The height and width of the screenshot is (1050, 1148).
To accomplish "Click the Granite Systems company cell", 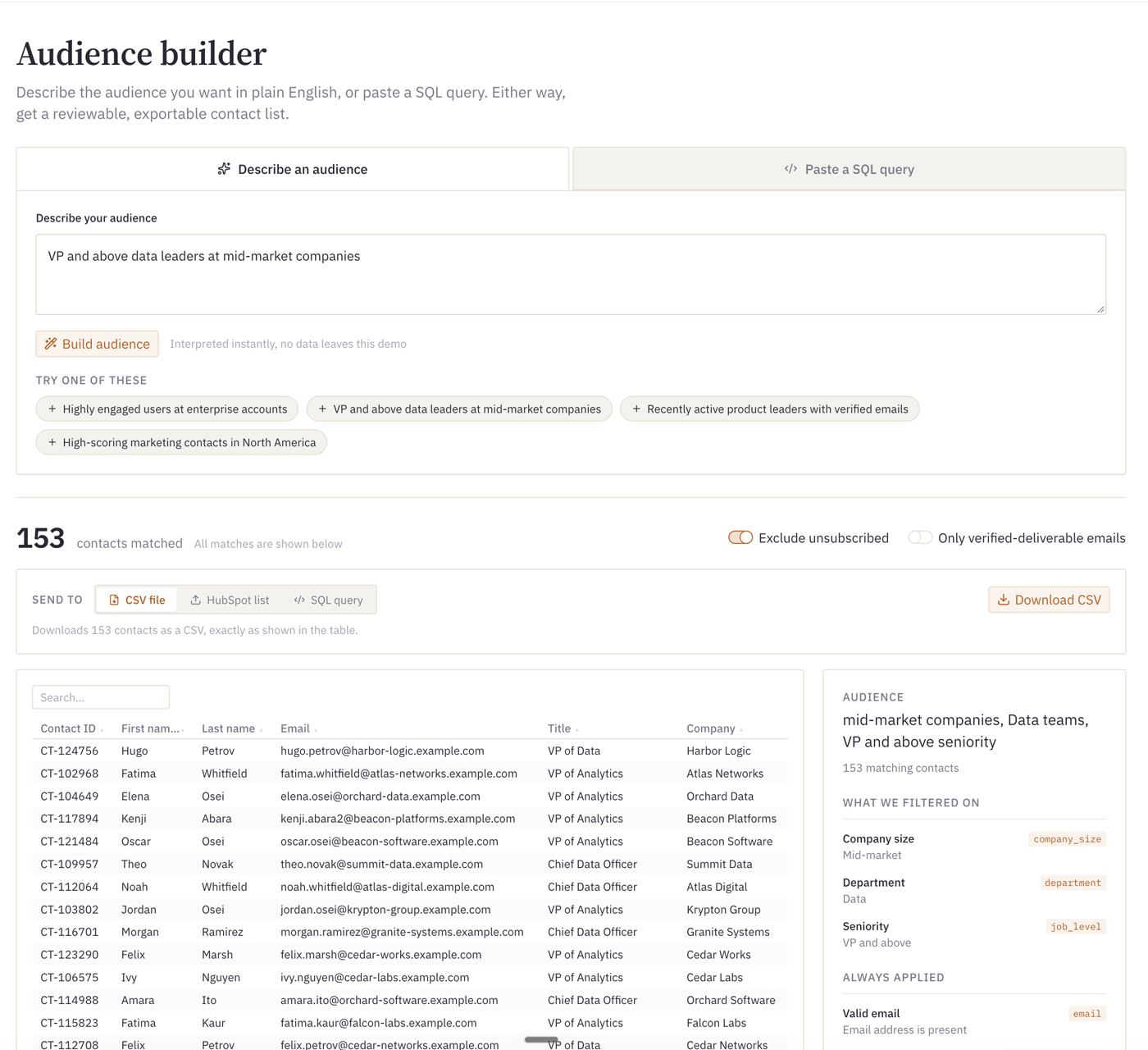I will pyautogui.click(x=728, y=932).
